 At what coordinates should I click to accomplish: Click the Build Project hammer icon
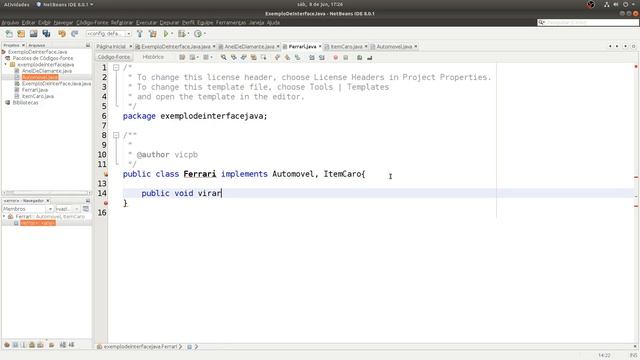click(x=140, y=34)
